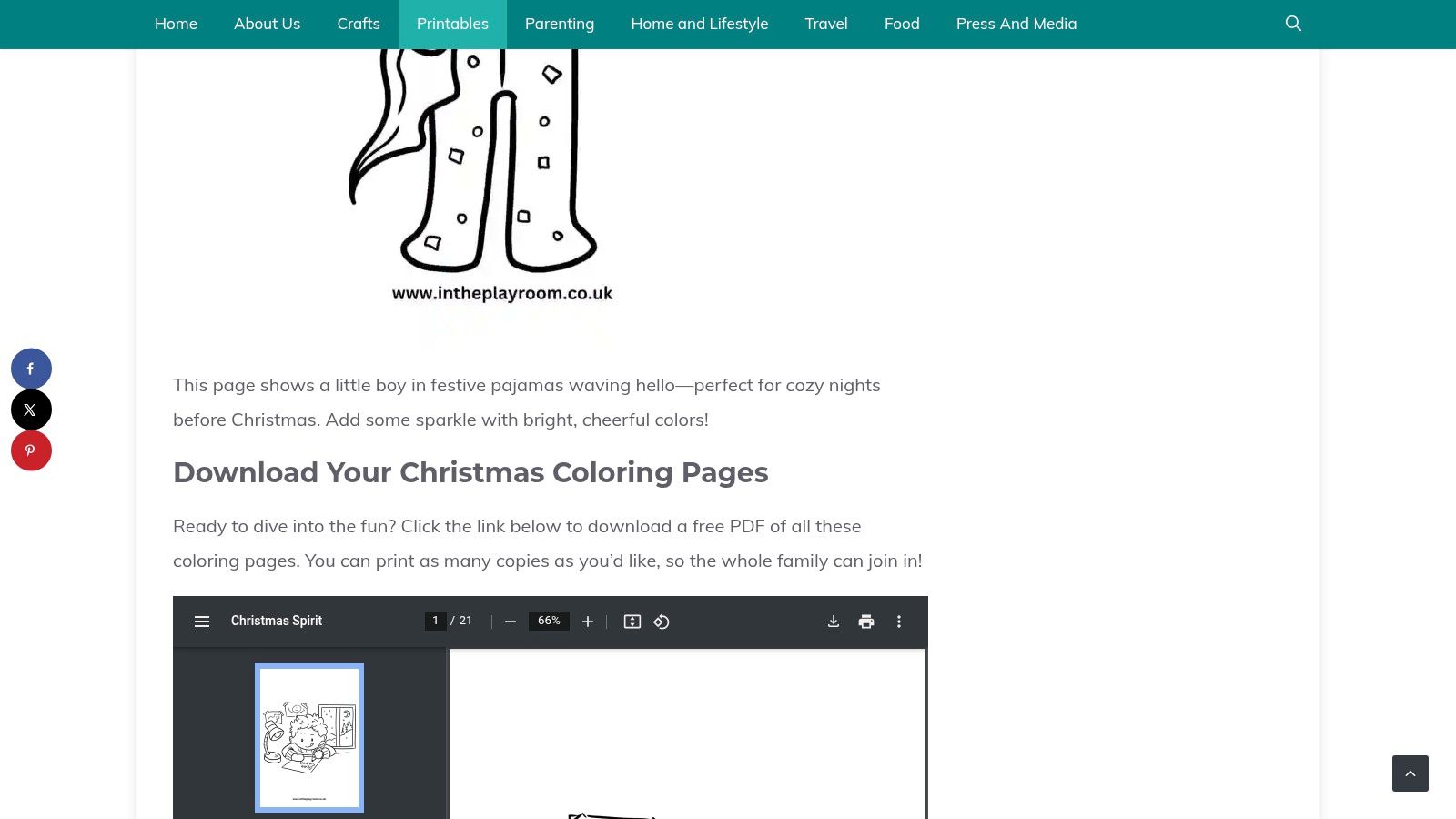Fit the PDF page to width

coord(632,622)
